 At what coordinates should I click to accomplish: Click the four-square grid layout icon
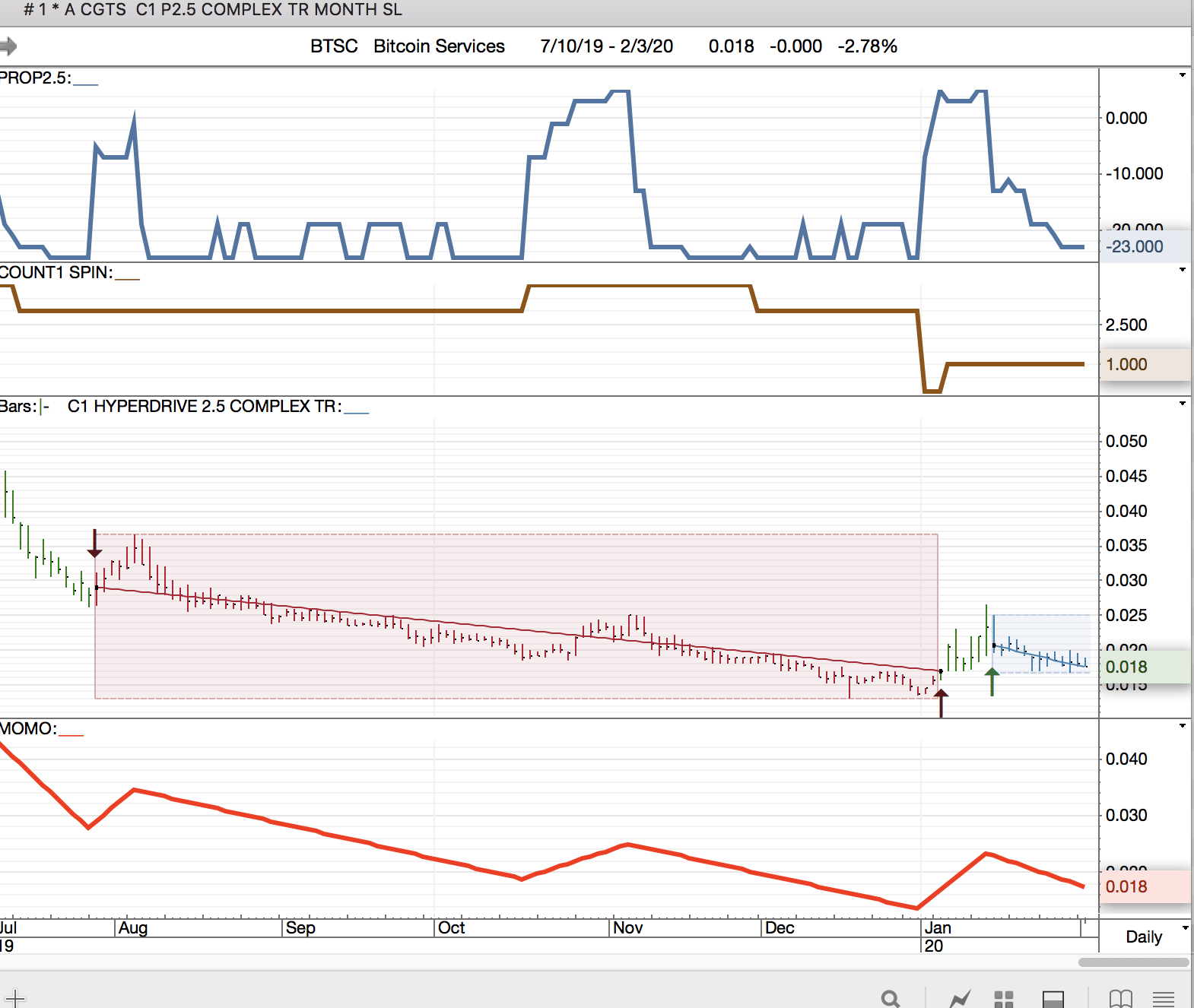point(1004,999)
